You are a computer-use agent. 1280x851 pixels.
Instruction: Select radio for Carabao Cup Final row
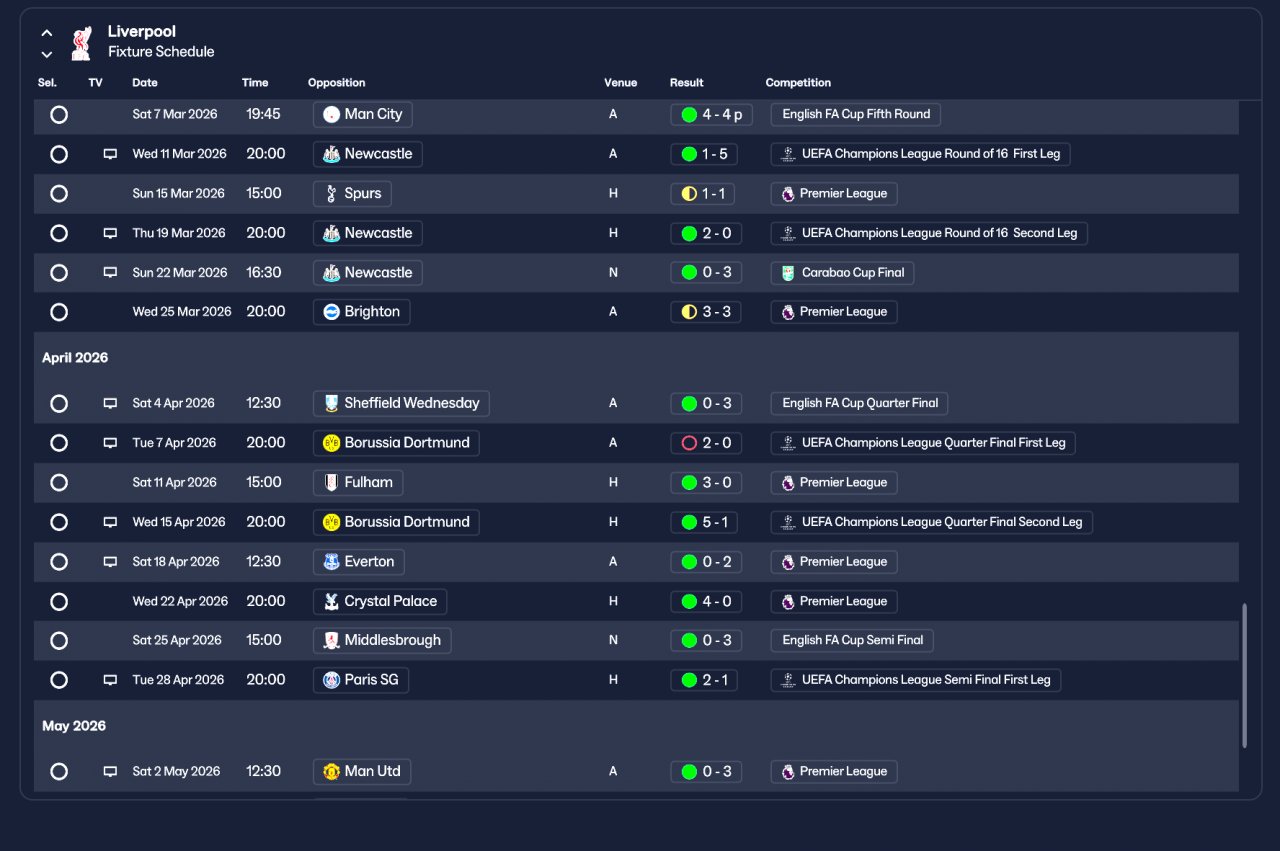(x=59, y=272)
